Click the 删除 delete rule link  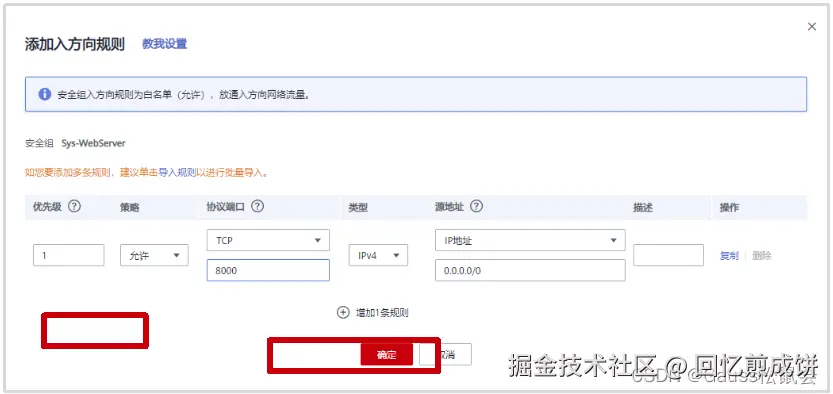(x=762, y=256)
